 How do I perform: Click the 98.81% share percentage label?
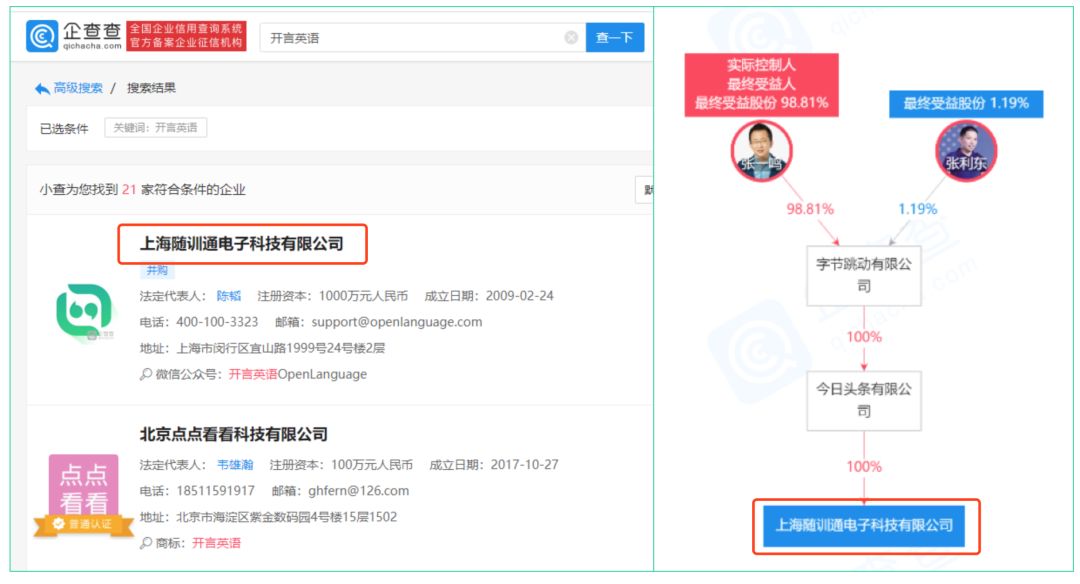click(x=810, y=209)
